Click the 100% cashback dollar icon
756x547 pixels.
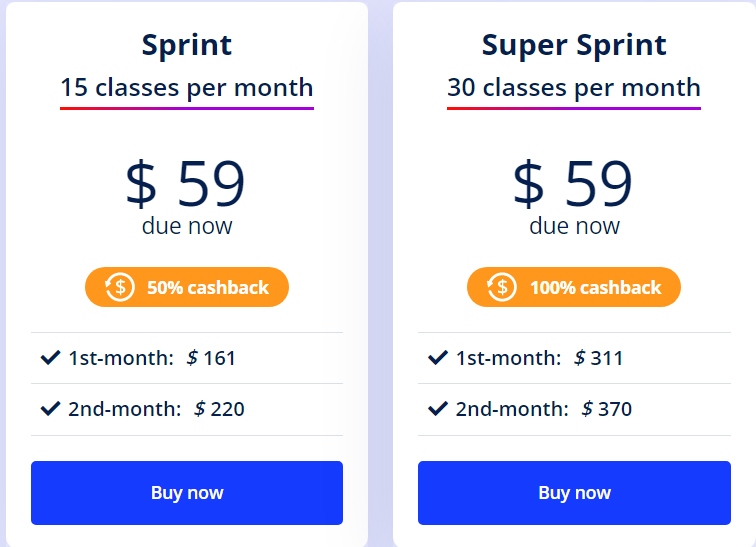coord(501,287)
